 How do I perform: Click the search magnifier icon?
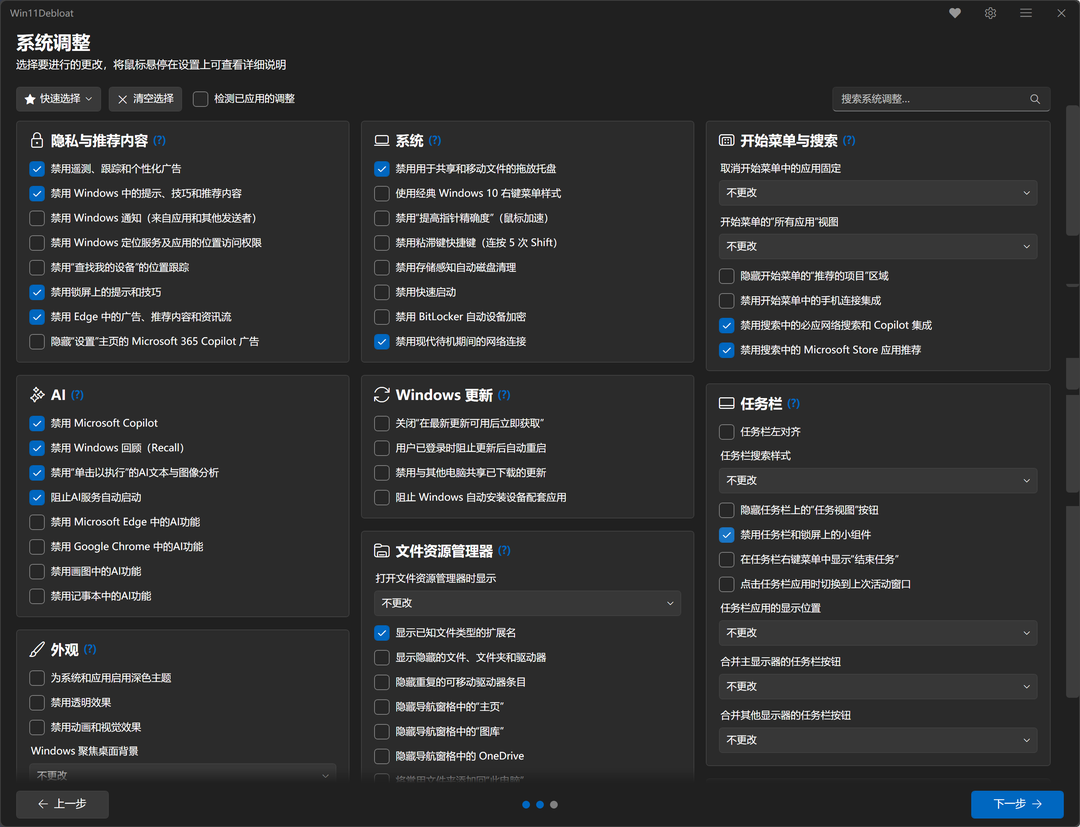(1035, 99)
